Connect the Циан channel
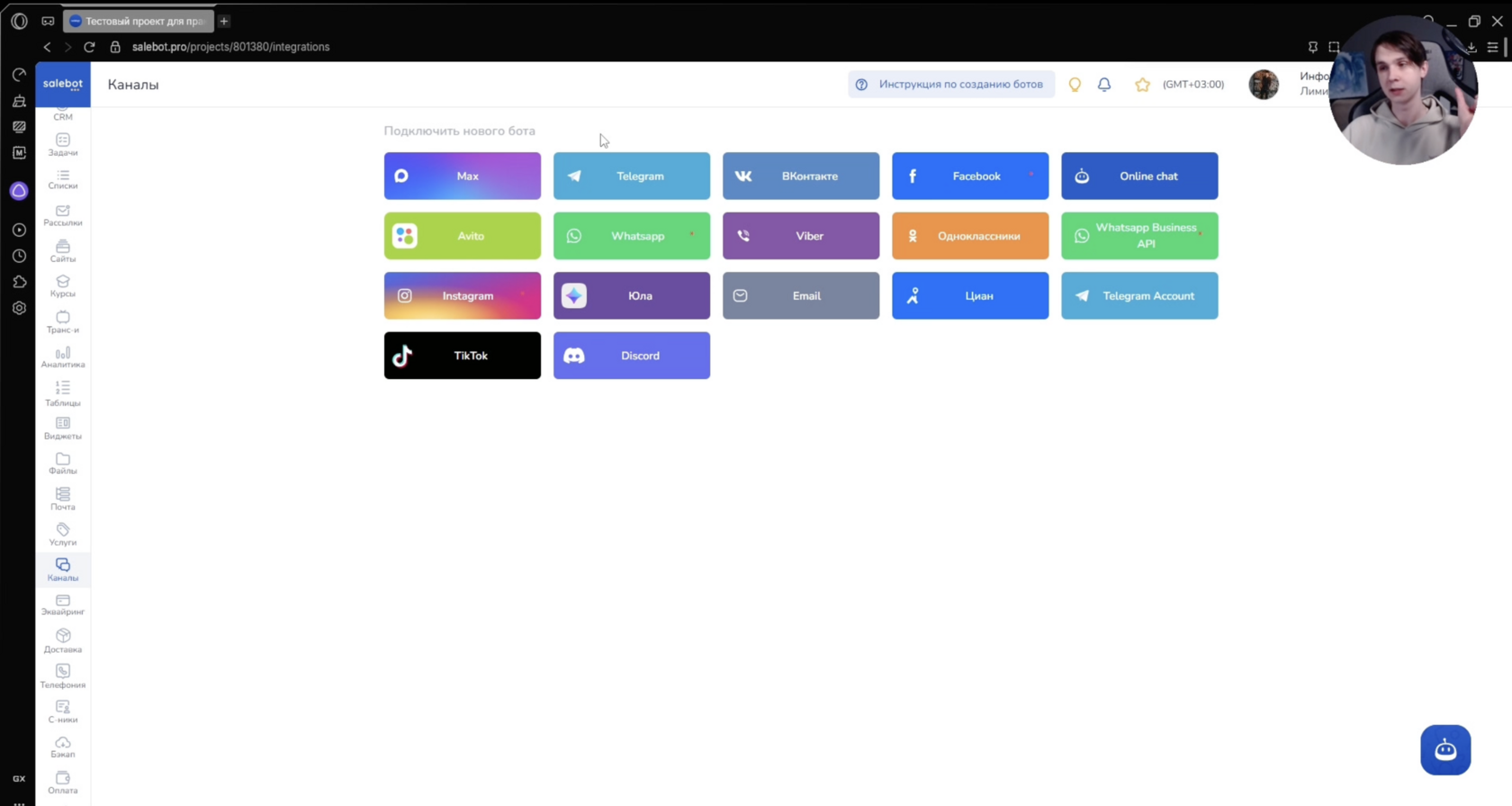This screenshot has height=806, width=1512. click(970, 295)
